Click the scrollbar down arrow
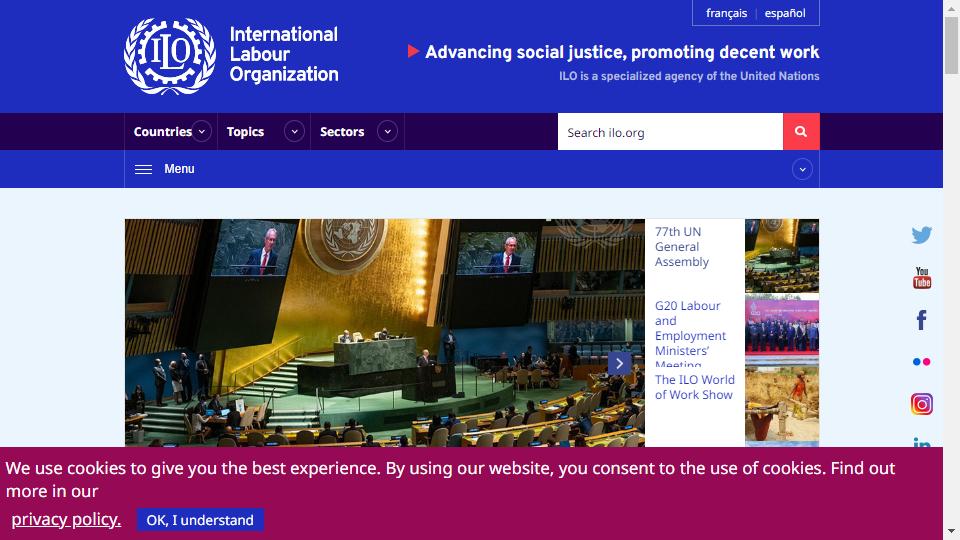Screen dimensions: 960x540 click(x=951, y=532)
